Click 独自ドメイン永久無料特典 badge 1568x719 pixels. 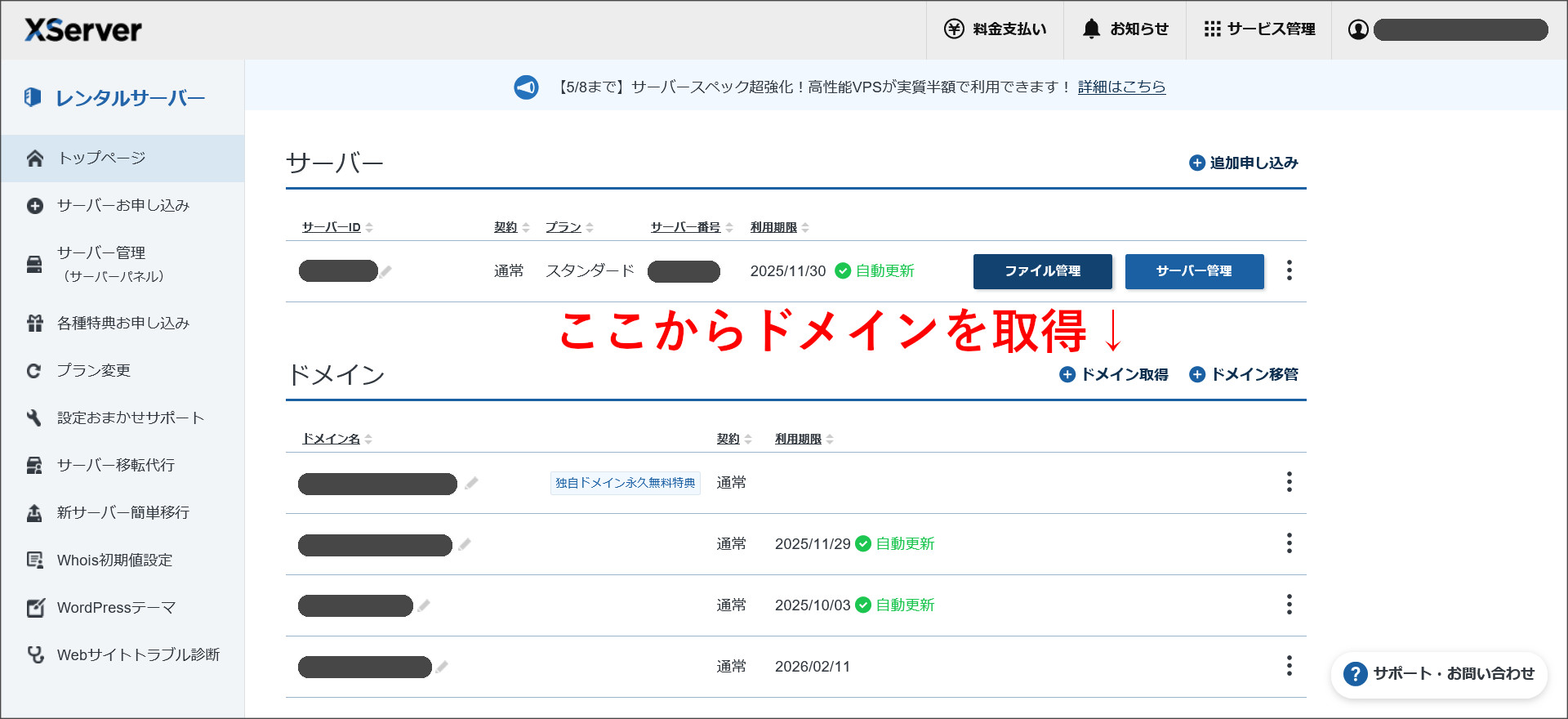tap(626, 483)
